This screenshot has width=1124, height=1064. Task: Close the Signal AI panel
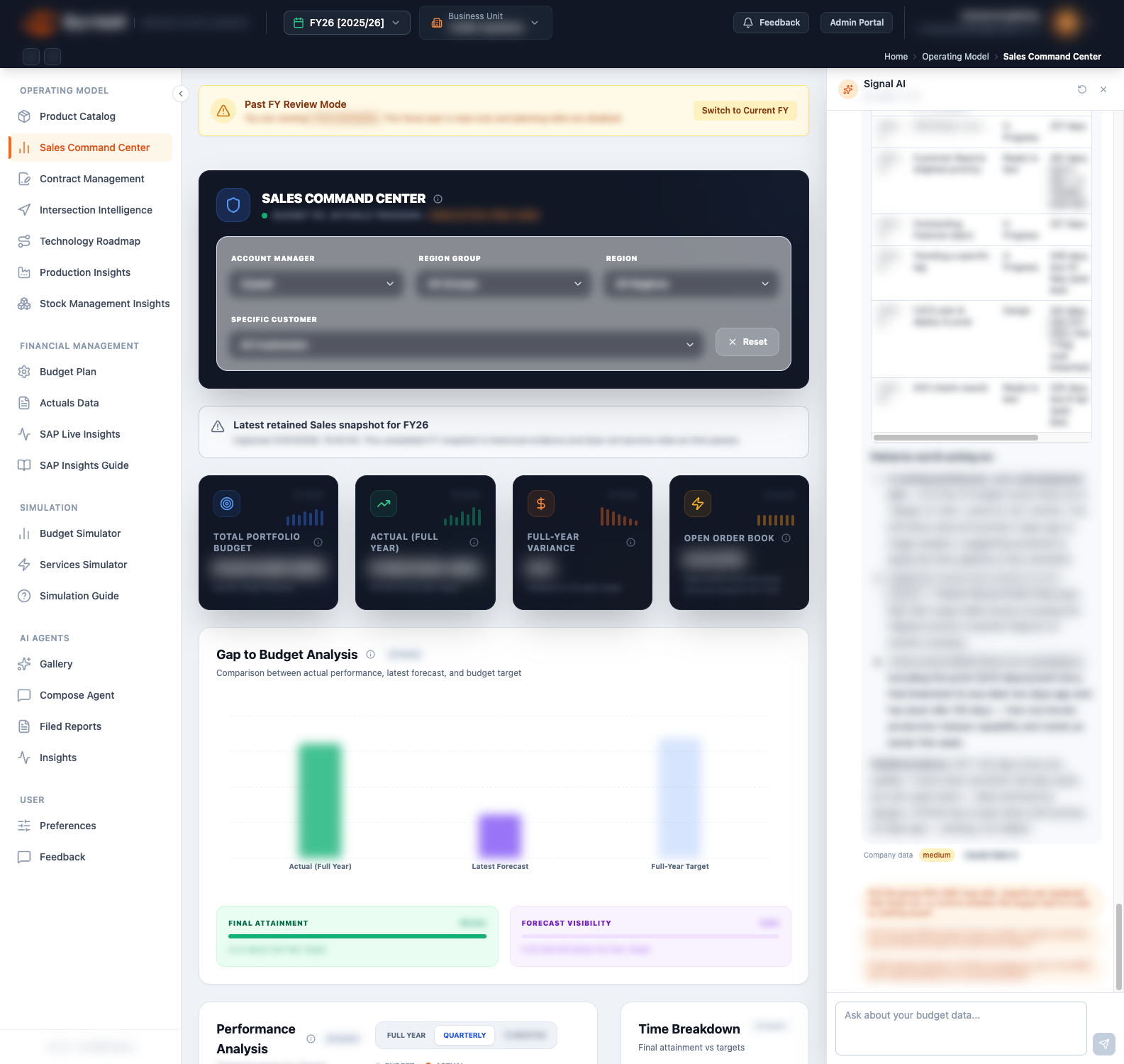[x=1103, y=89]
